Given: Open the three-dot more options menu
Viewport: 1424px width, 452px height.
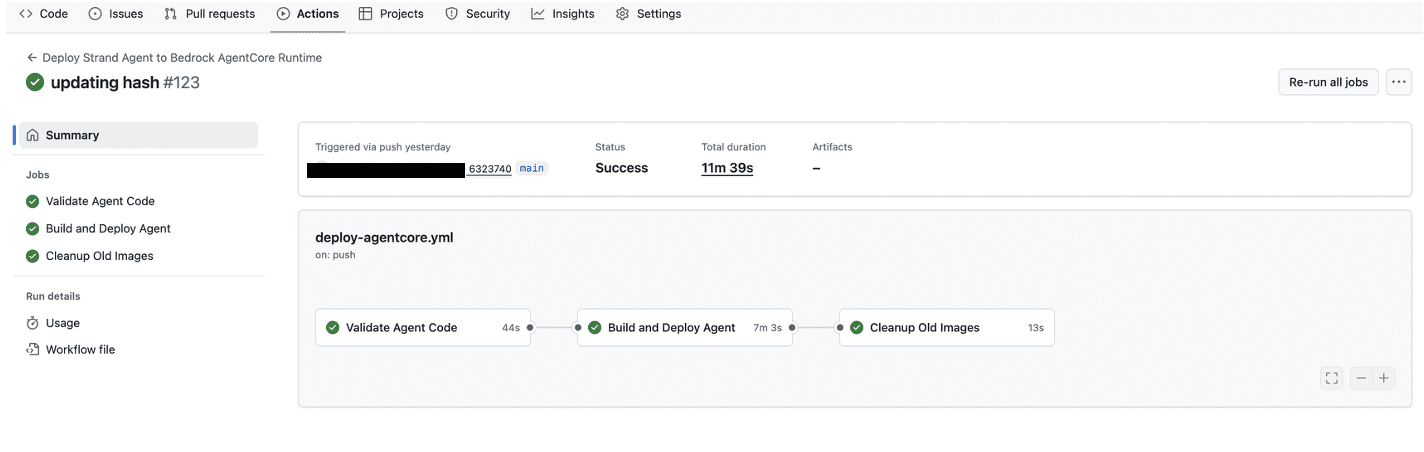Looking at the screenshot, I should (1398, 82).
